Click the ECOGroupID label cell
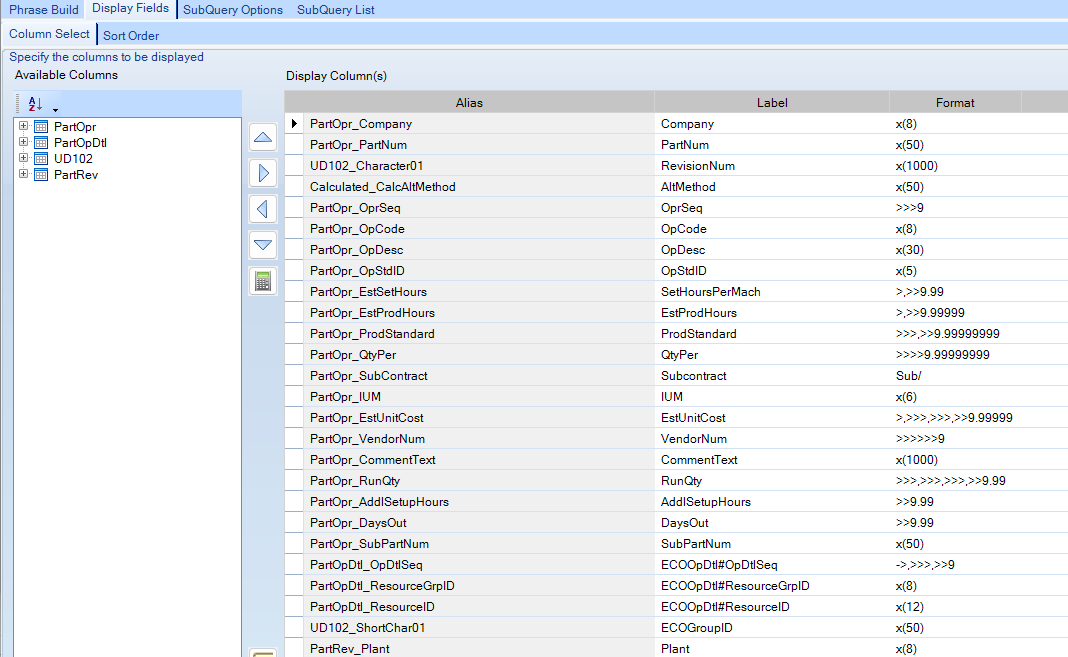Screen dimensions: 1068x657 pos(772,628)
